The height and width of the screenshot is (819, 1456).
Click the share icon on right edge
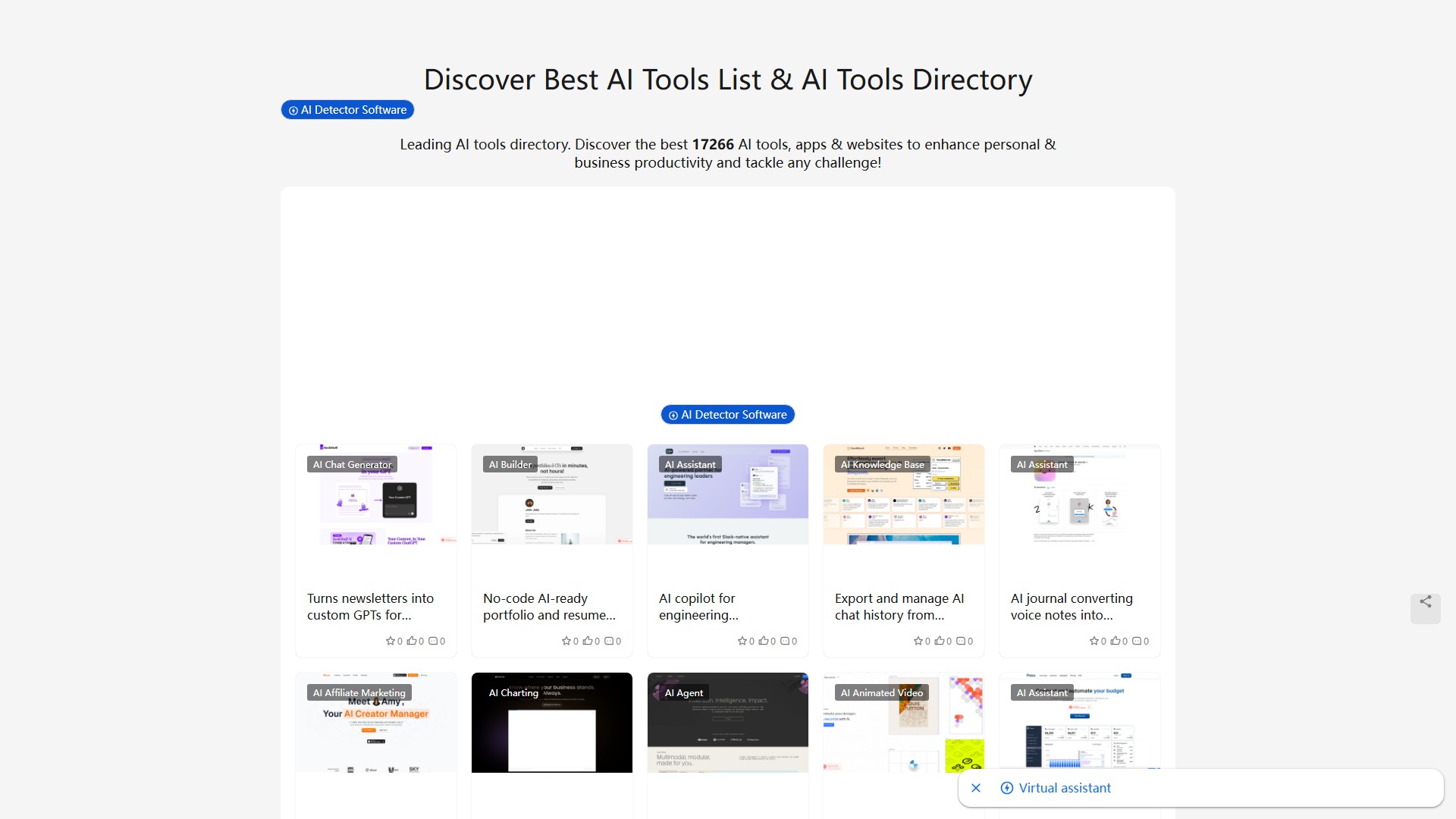[x=1425, y=602]
